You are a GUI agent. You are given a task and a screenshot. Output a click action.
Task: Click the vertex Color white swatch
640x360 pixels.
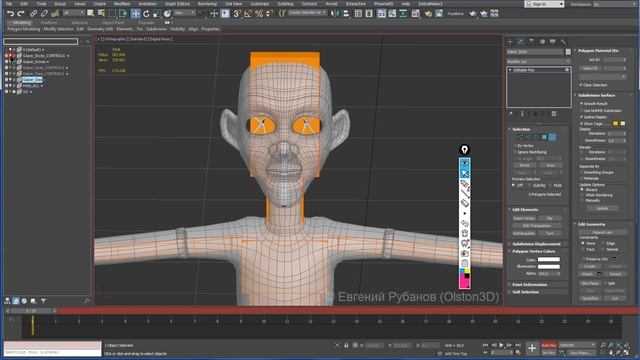click(549, 260)
